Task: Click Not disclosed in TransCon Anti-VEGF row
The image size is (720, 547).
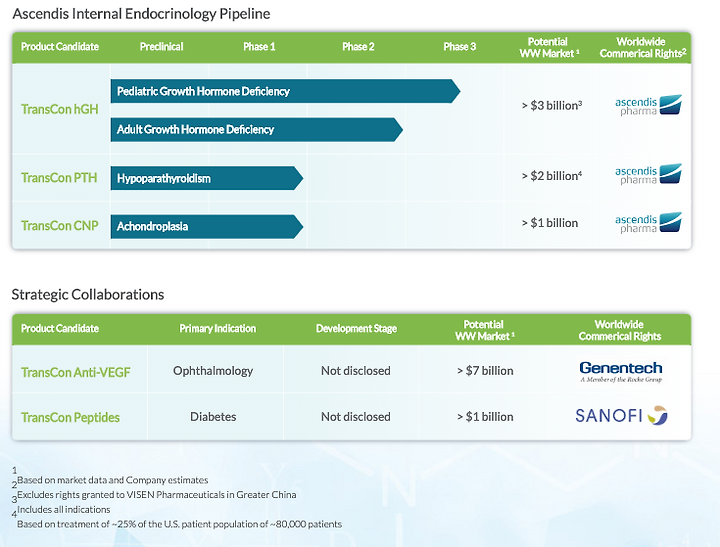Action: (x=356, y=371)
